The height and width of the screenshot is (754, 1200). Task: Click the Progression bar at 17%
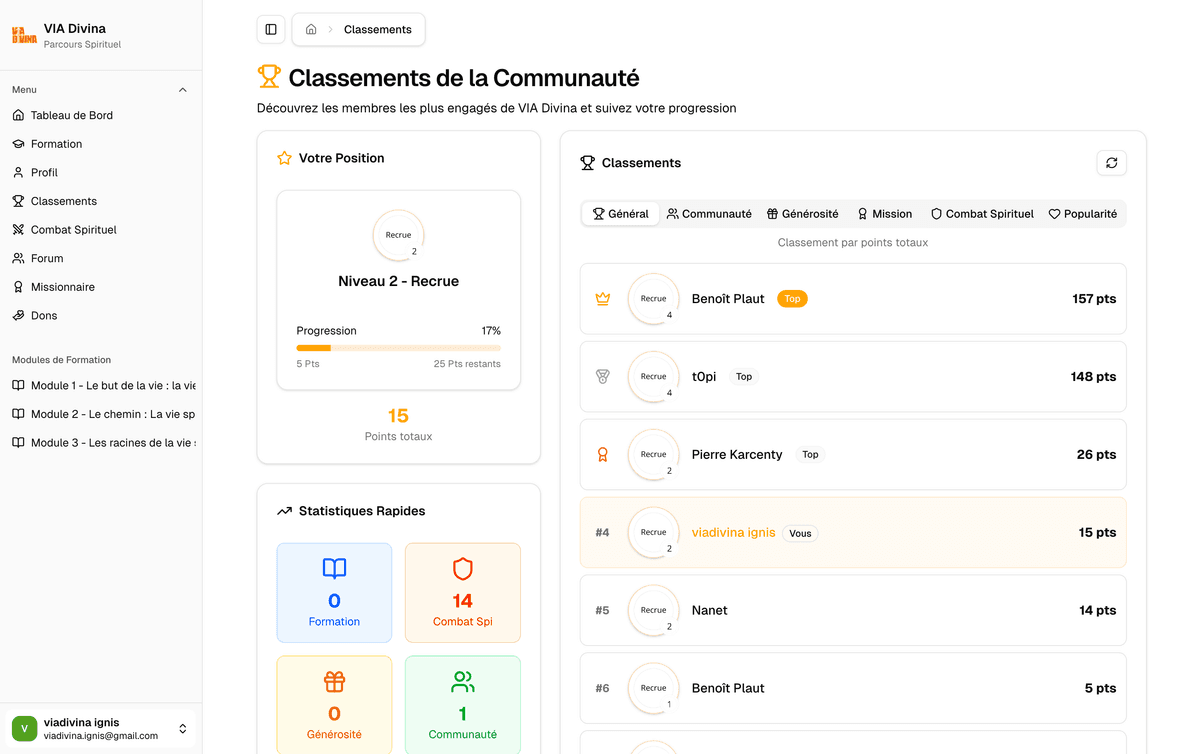tap(398, 348)
